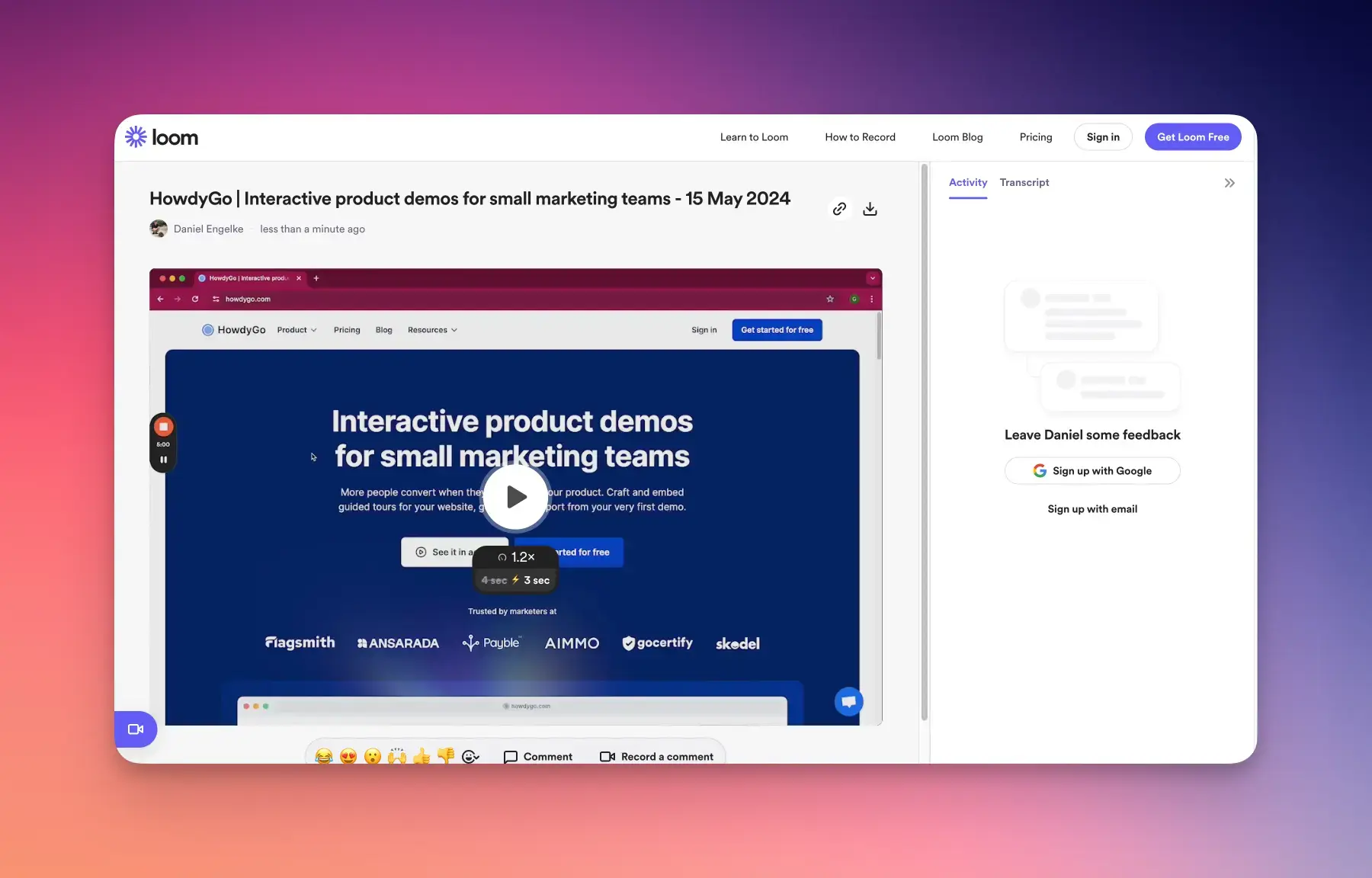Click the main page vertical scrollbar
The image size is (1372, 878).
[924, 442]
